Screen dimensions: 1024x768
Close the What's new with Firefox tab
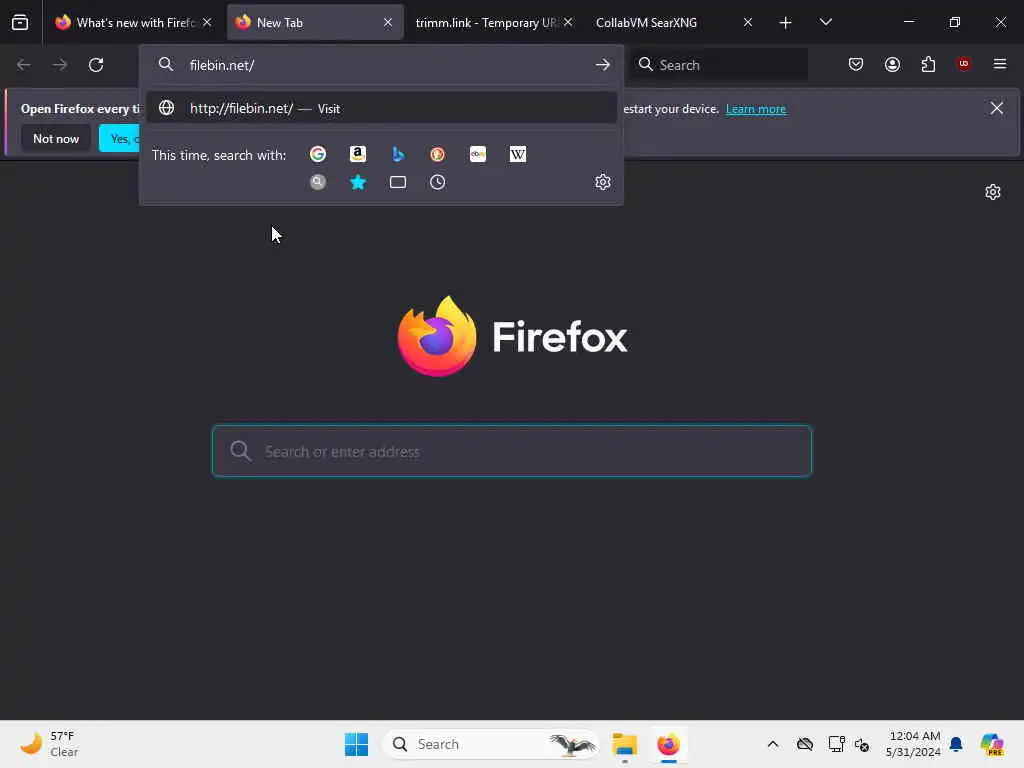pyautogui.click(x=207, y=22)
